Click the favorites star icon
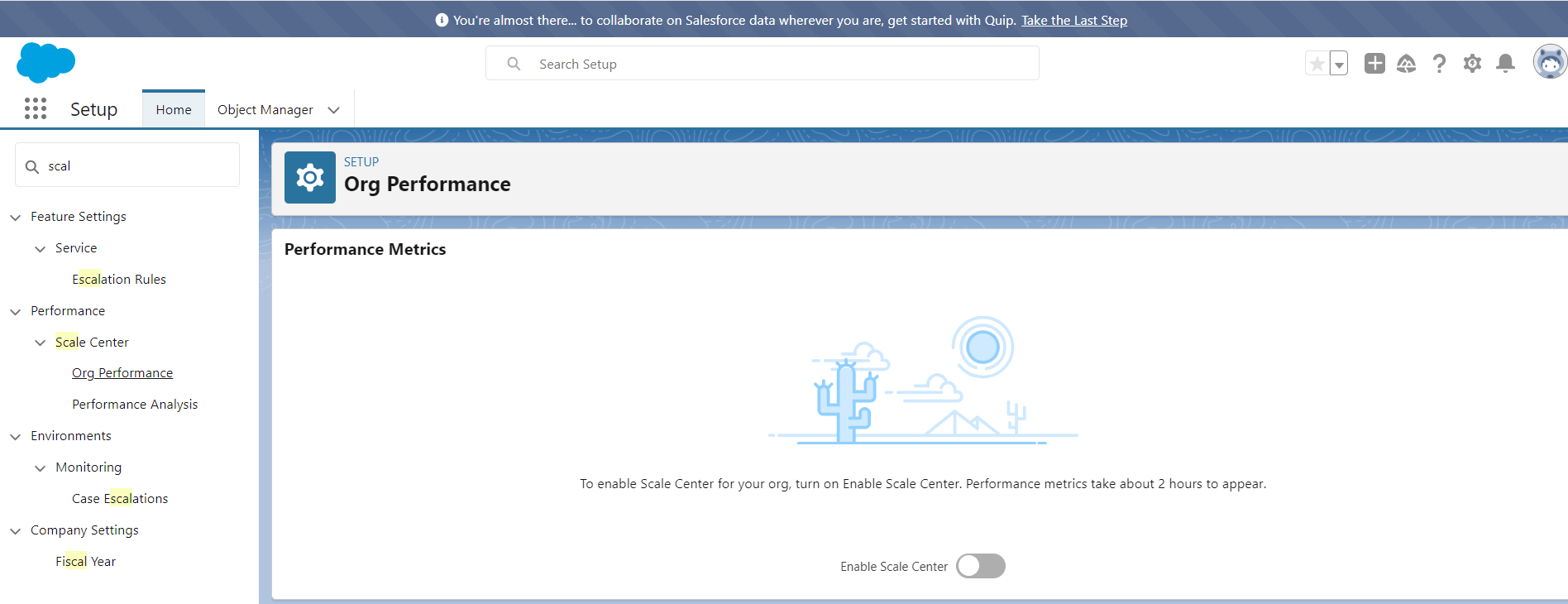The width and height of the screenshot is (1568, 604). coord(1317,64)
